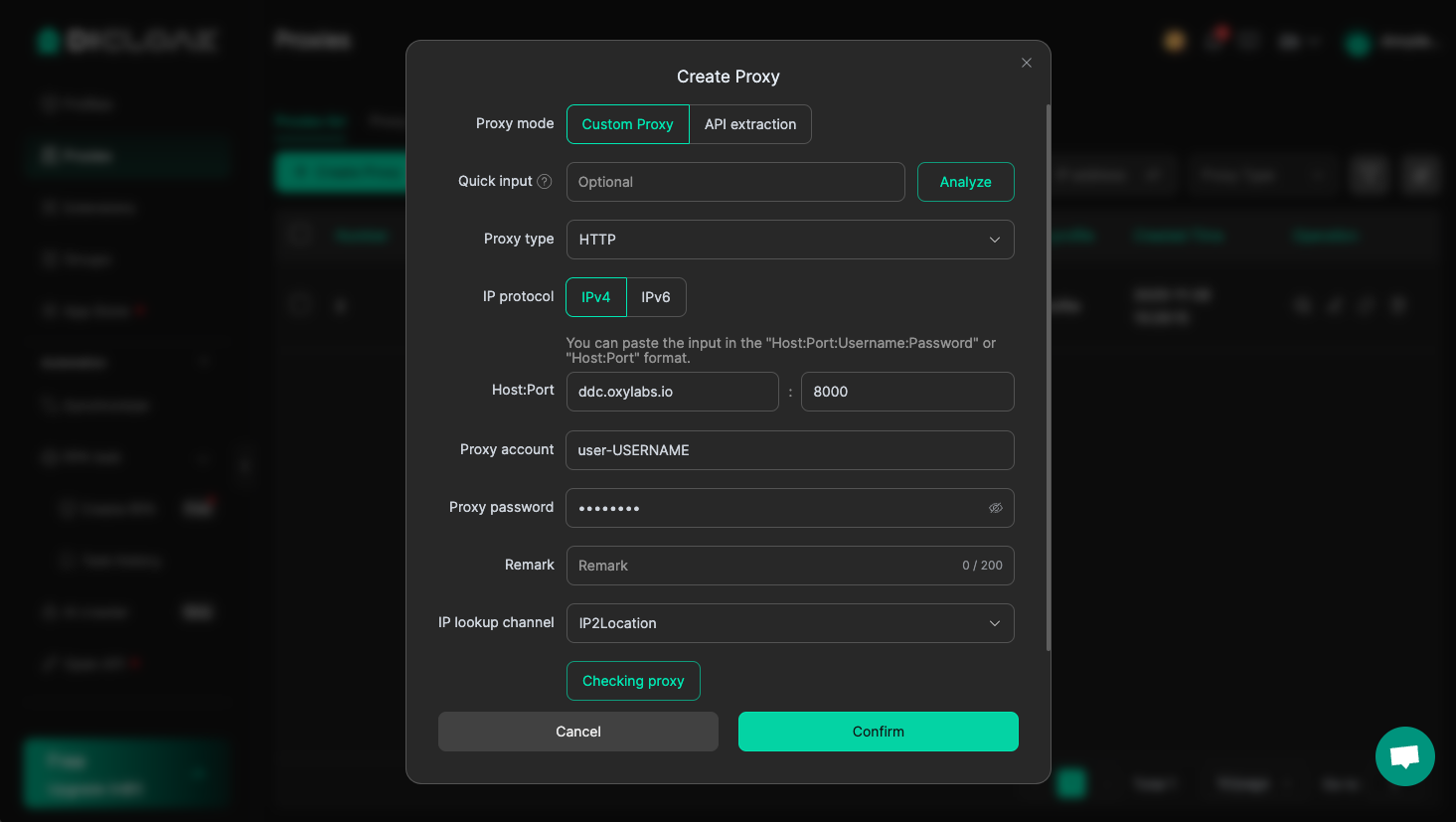Click the Quick input help question-mark icon
Viewport: 1456px width, 822px height.
(545, 182)
